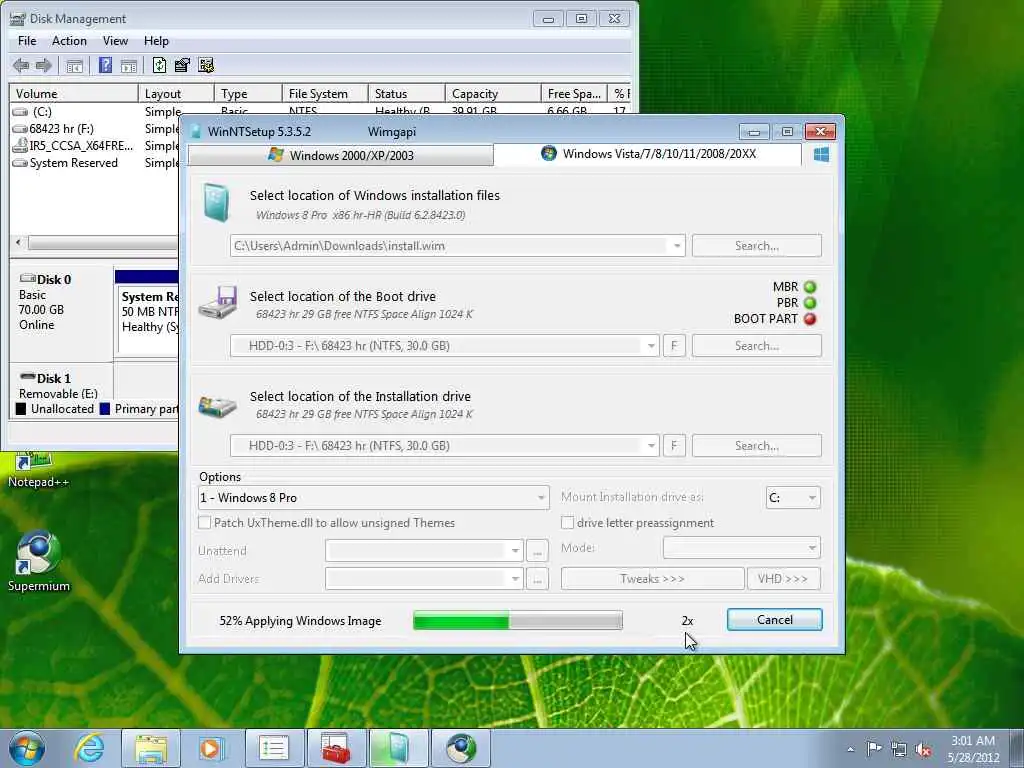Expand the install.wim path dropdown
The image size is (1024, 768).
click(x=677, y=246)
